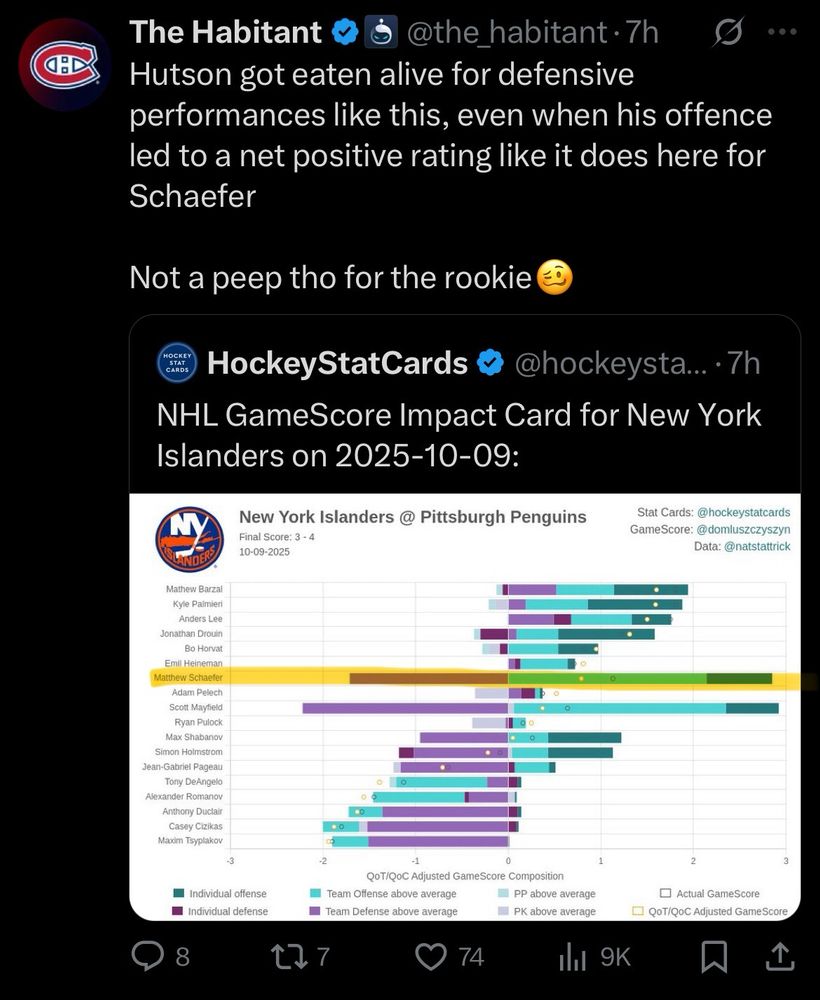Open the share icon menu
The height and width of the screenshot is (1000, 820).
pos(778,957)
